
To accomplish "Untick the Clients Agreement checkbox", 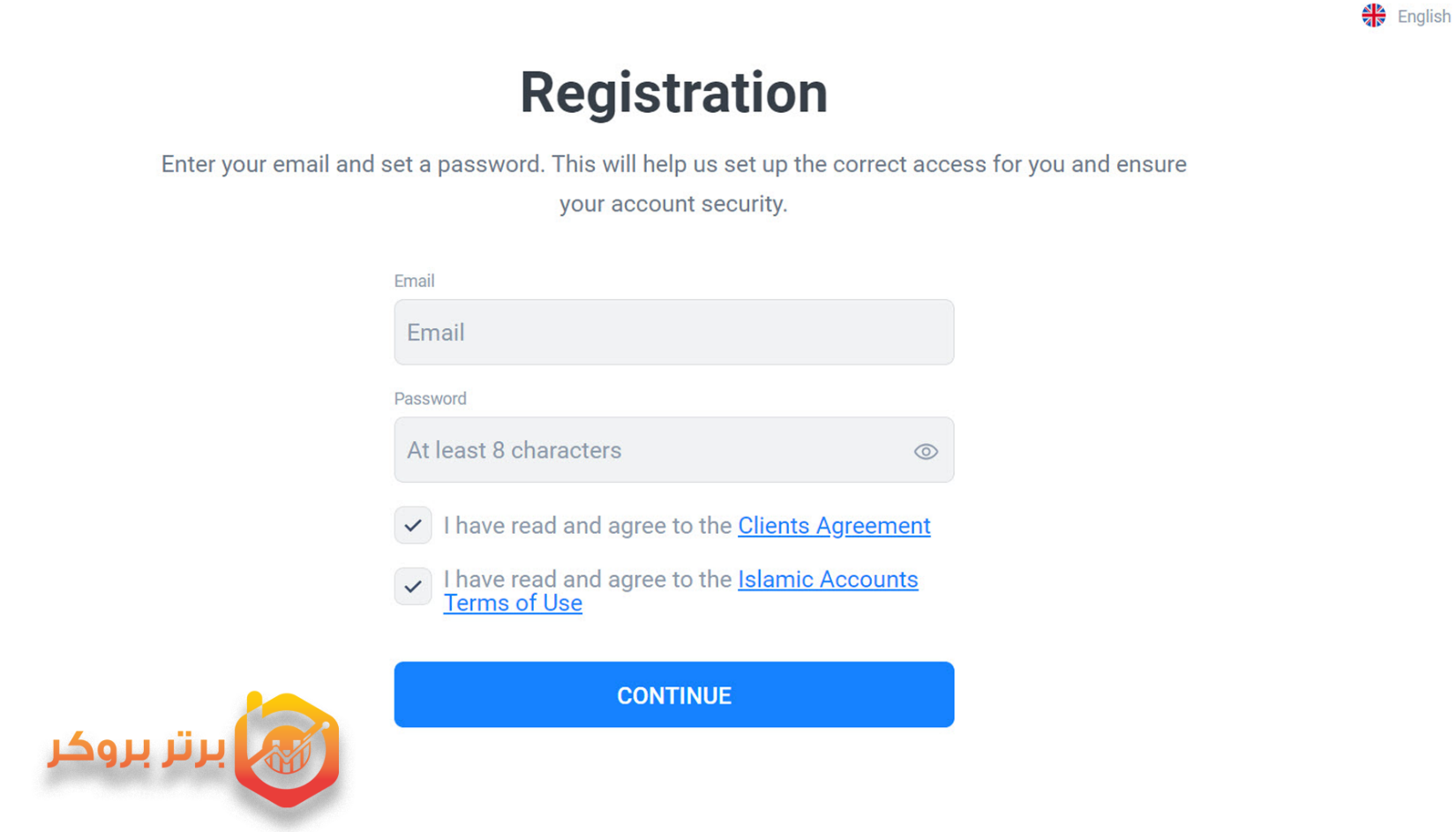I will point(412,525).
